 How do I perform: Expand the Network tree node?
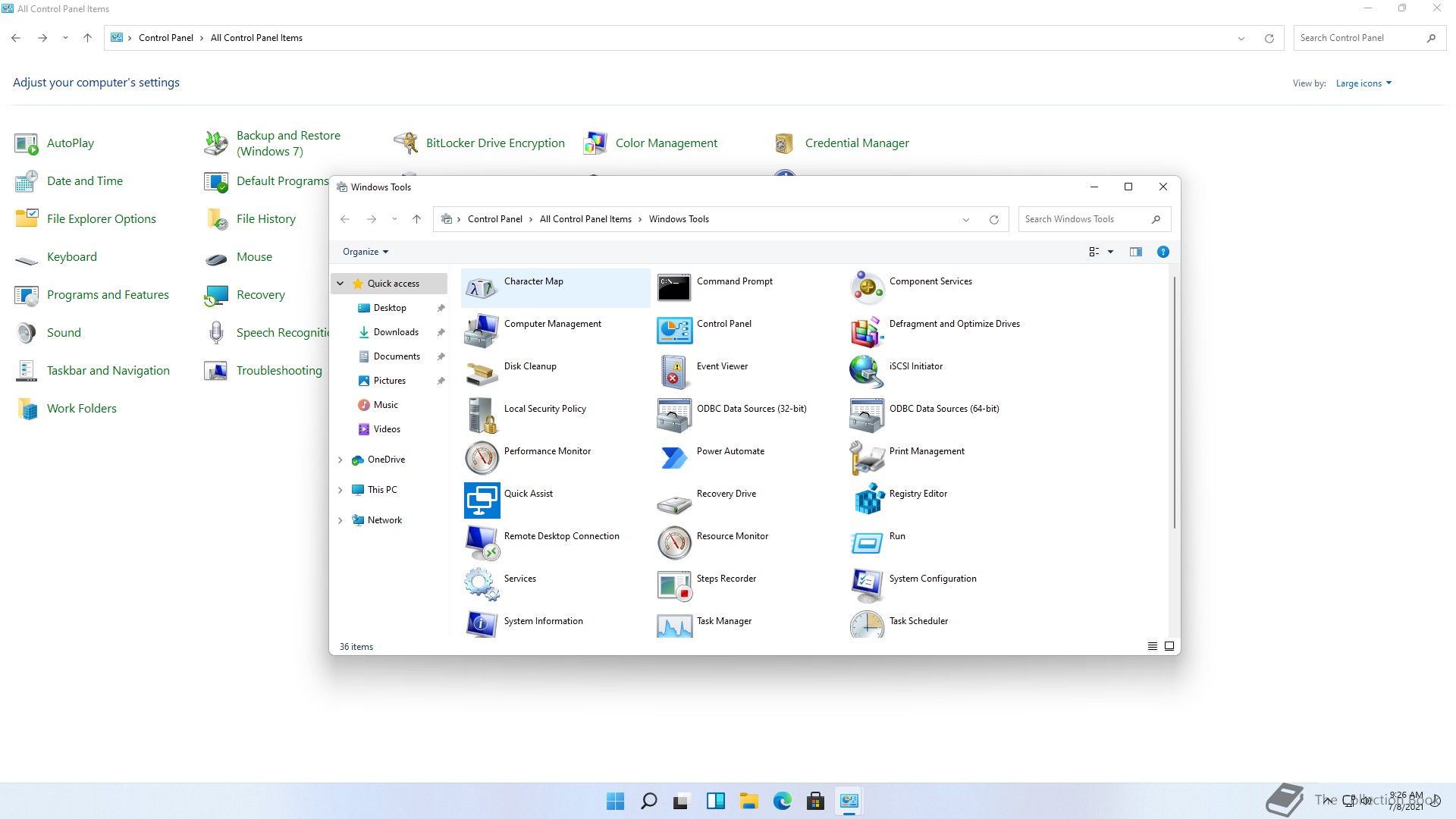coord(340,520)
